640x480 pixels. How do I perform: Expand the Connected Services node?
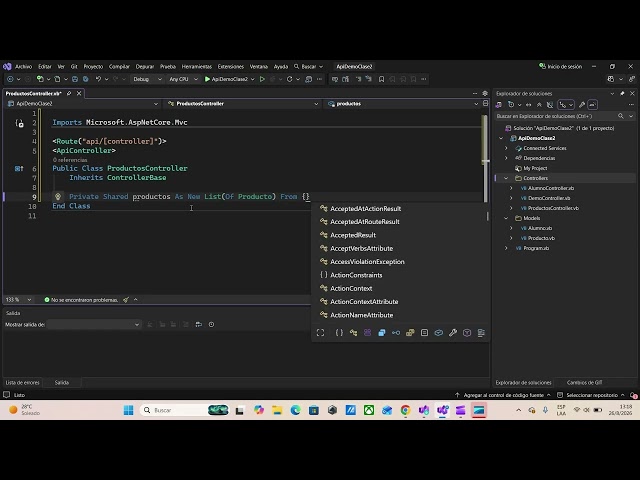tap(506, 148)
